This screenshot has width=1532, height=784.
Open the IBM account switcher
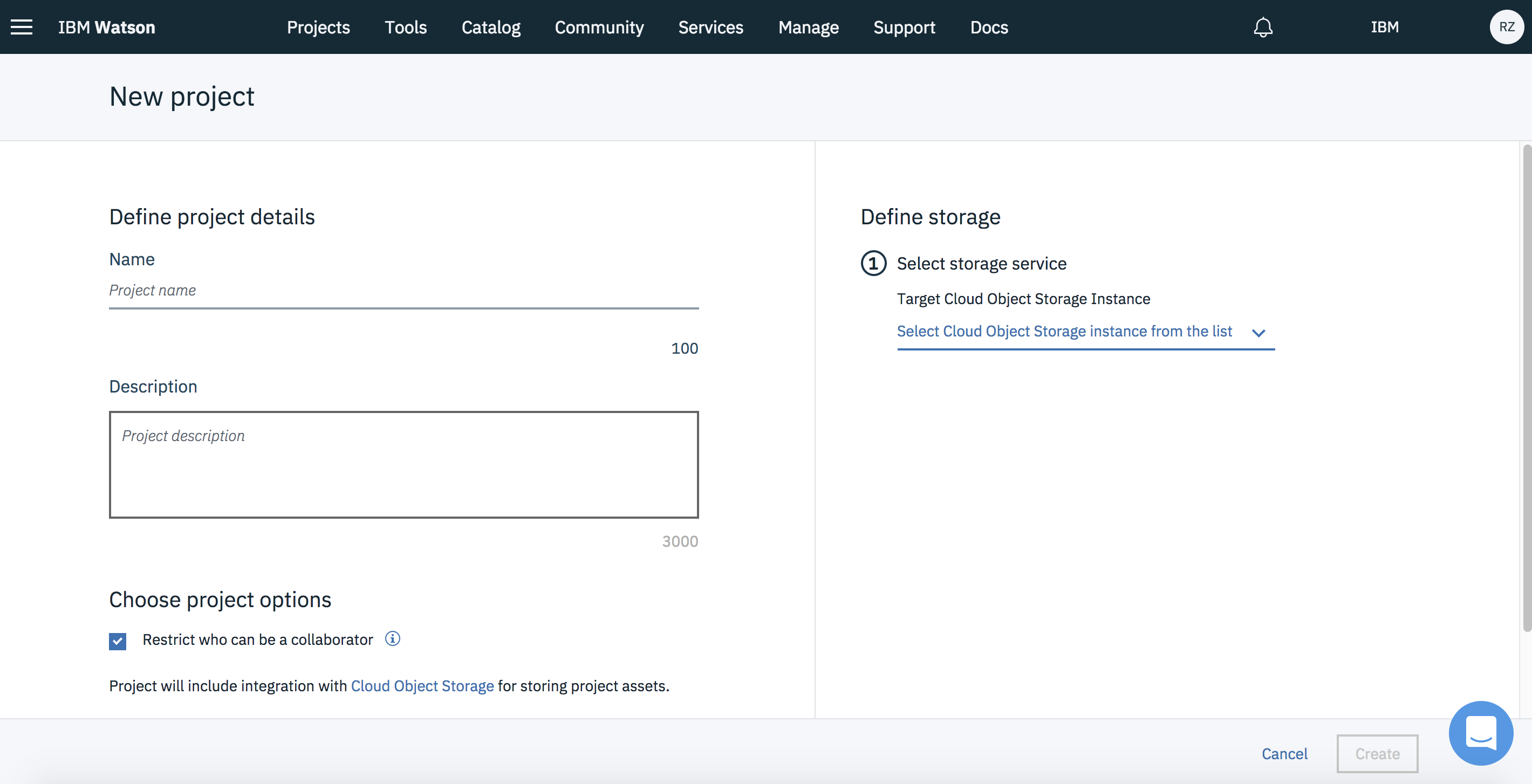[1385, 27]
